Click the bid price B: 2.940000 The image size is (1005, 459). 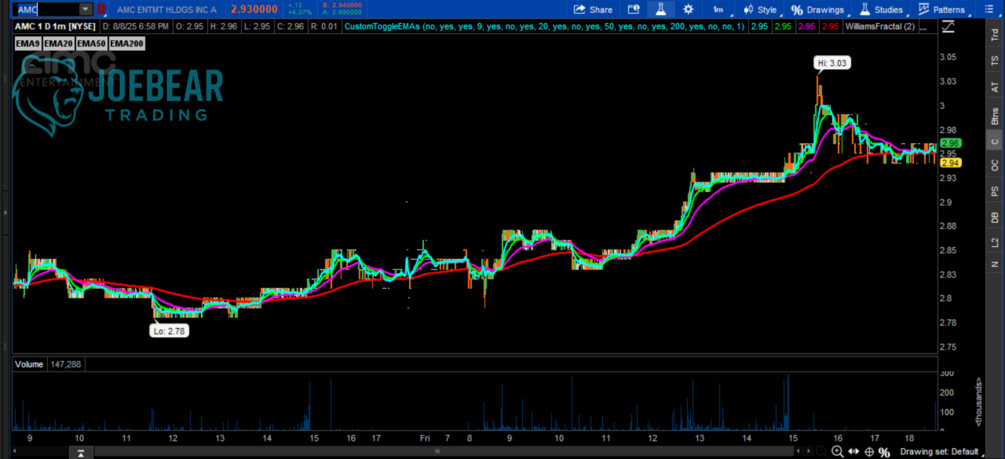pyautogui.click(x=341, y=6)
